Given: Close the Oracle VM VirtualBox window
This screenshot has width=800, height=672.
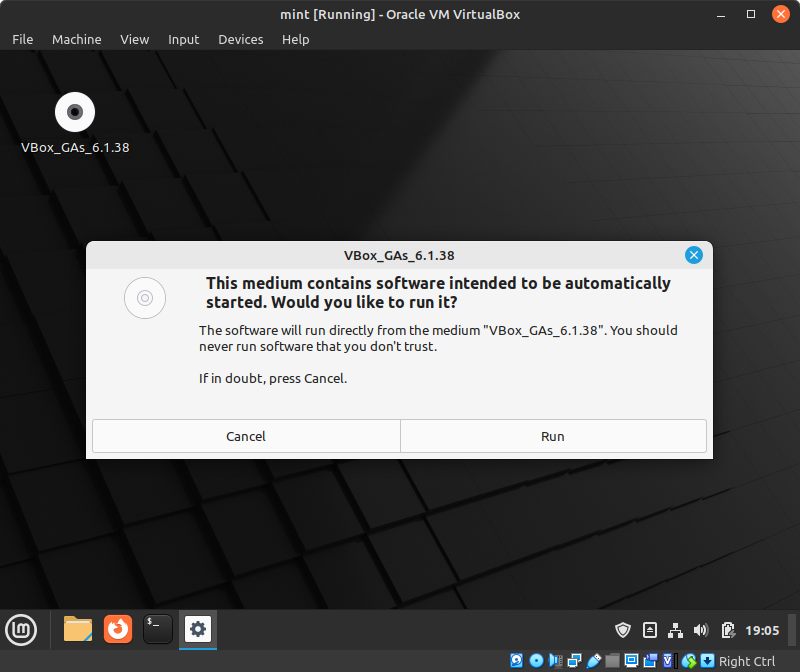Looking at the screenshot, I should [781, 14].
